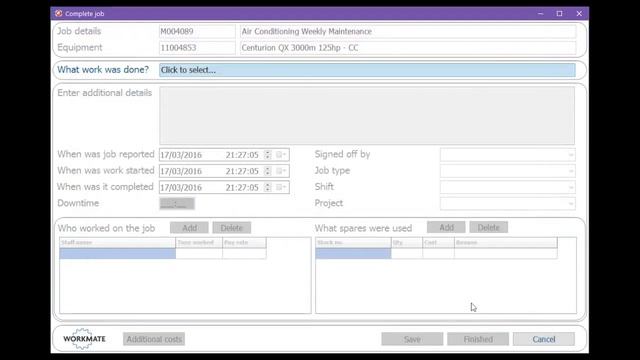The height and width of the screenshot is (360, 640).
Task: Select the highlighted Staff name cell
Action: (118, 254)
